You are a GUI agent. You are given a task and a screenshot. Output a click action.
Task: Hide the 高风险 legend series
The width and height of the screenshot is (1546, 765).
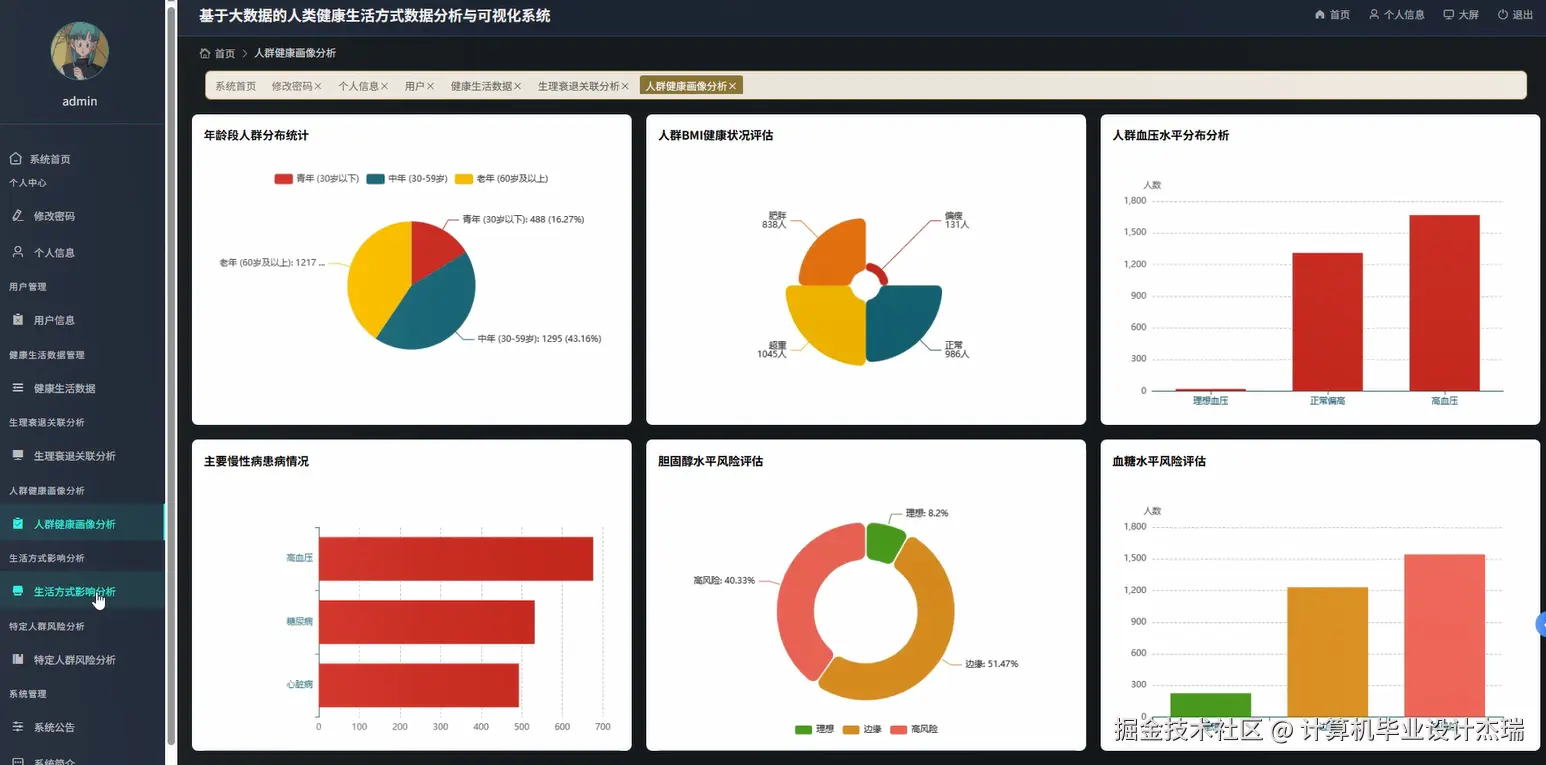pos(914,729)
